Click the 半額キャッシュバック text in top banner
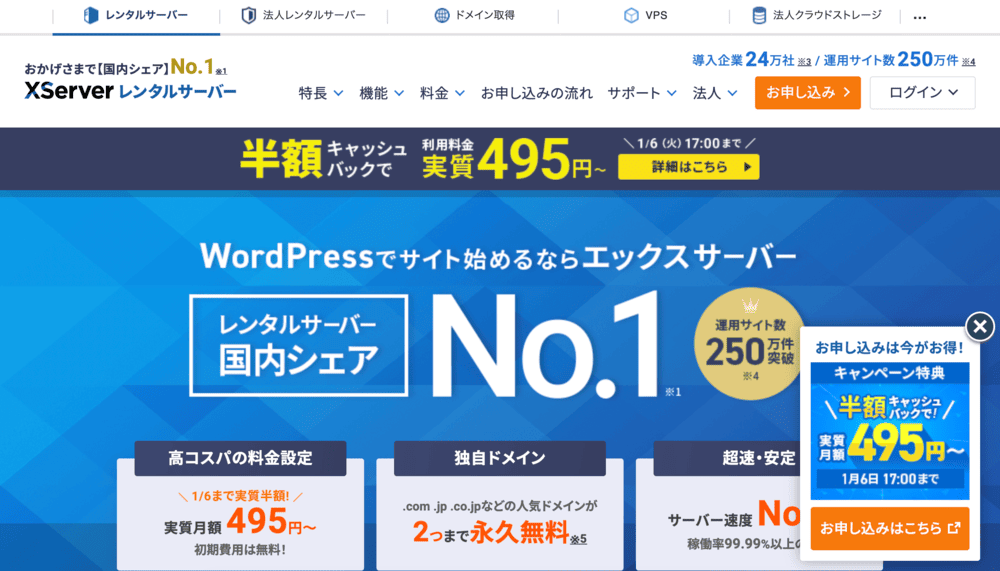The height and width of the screenshot is (571, 1000). [324, 159]
